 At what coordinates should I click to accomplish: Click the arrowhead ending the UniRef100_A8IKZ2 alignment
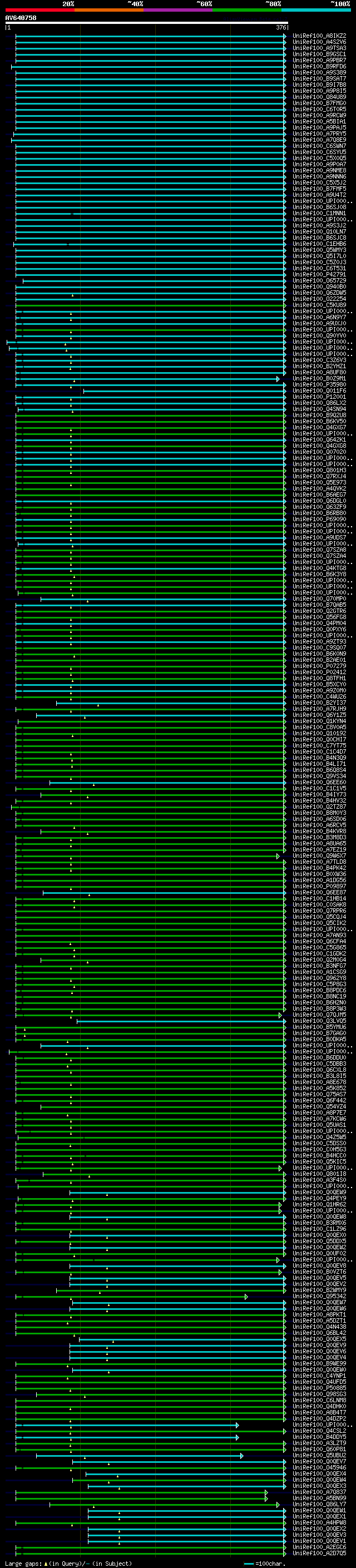(x=284, y=36)
